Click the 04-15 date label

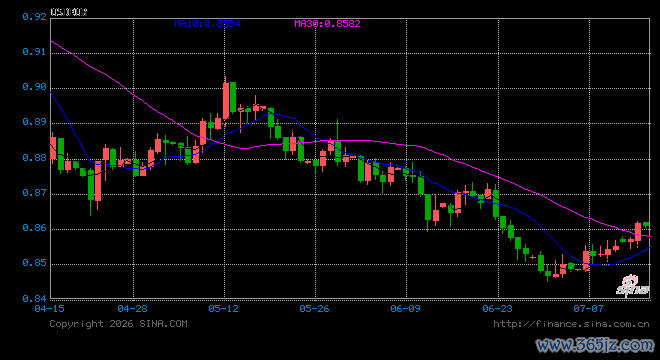pyautogui.click(x=50, y=309)
